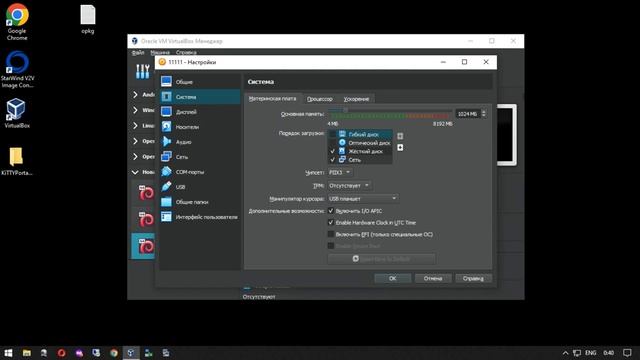Open the Дисплей settings category
This screenshot has height=360, width=640.
point(200,112)
